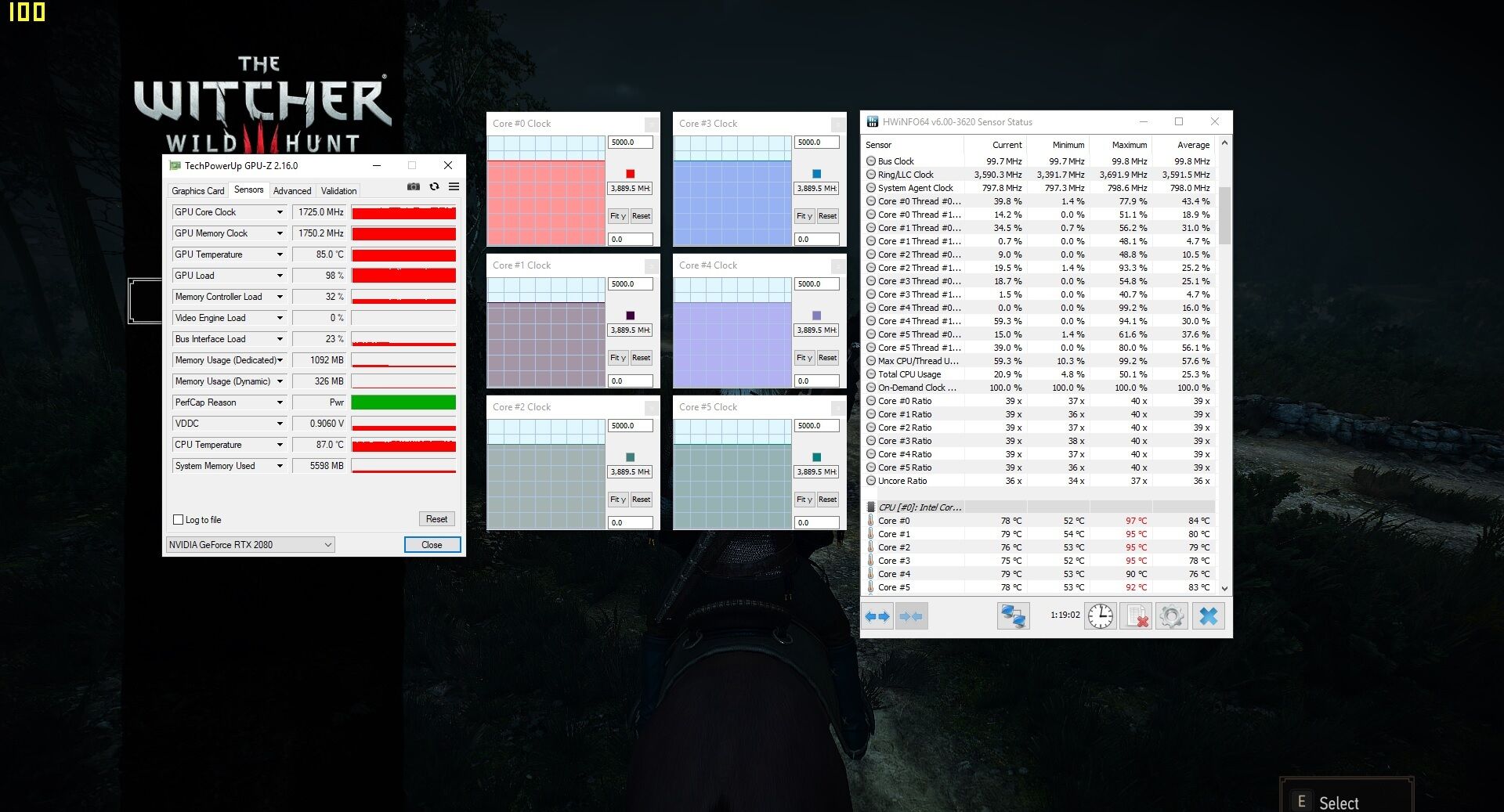This screenshot has width=1504, height=812.
Task: Select the Sensors tab in GPU-Z
Action: click(x=249, y=189)
